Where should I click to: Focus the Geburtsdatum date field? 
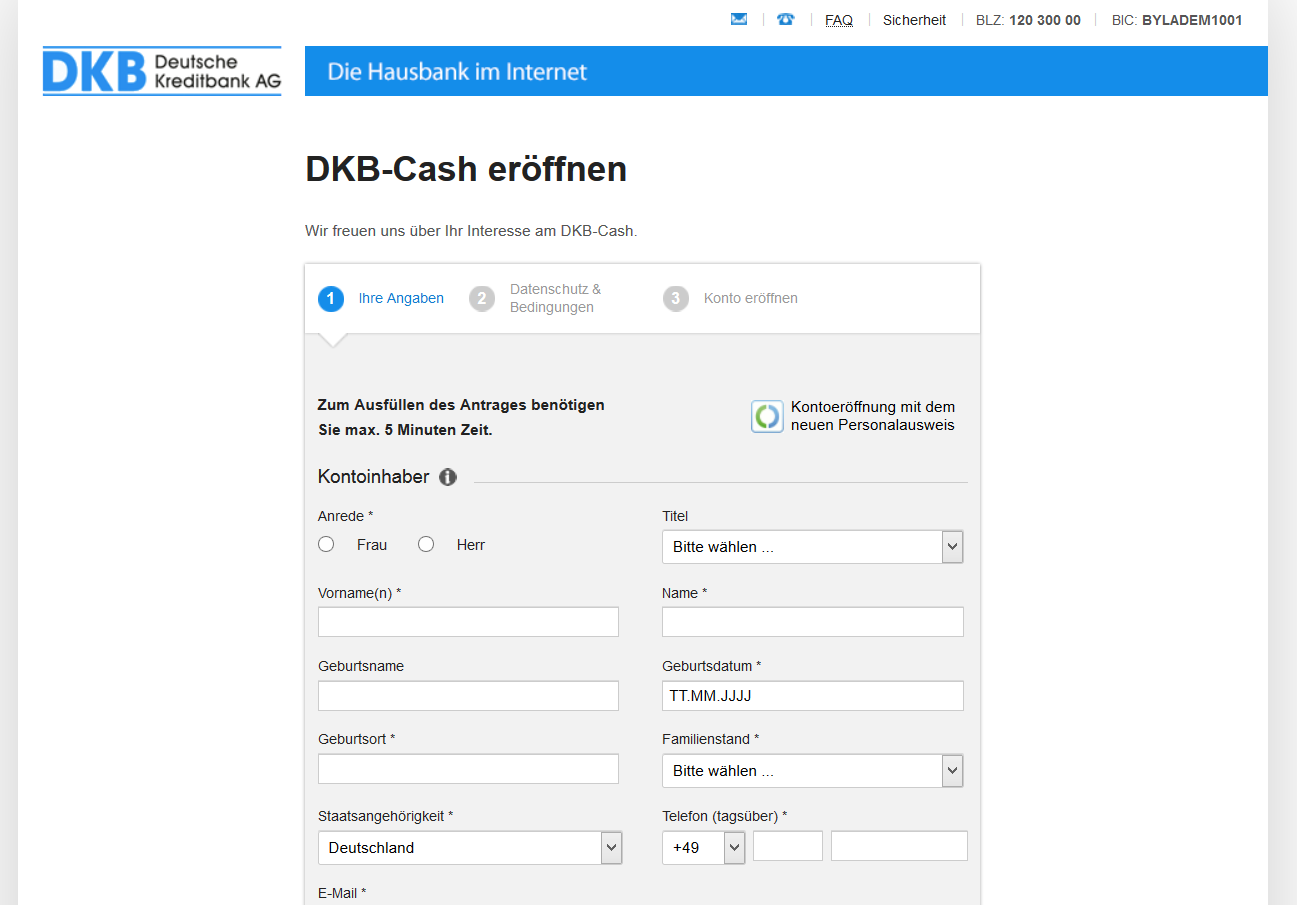[x=813, y=696]
